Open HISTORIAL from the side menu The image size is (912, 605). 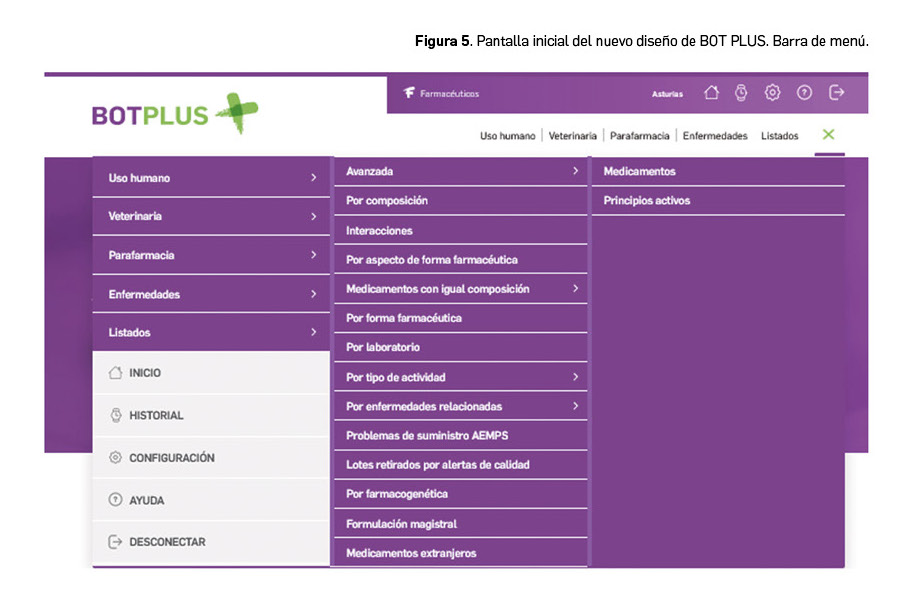pos(155,415)
